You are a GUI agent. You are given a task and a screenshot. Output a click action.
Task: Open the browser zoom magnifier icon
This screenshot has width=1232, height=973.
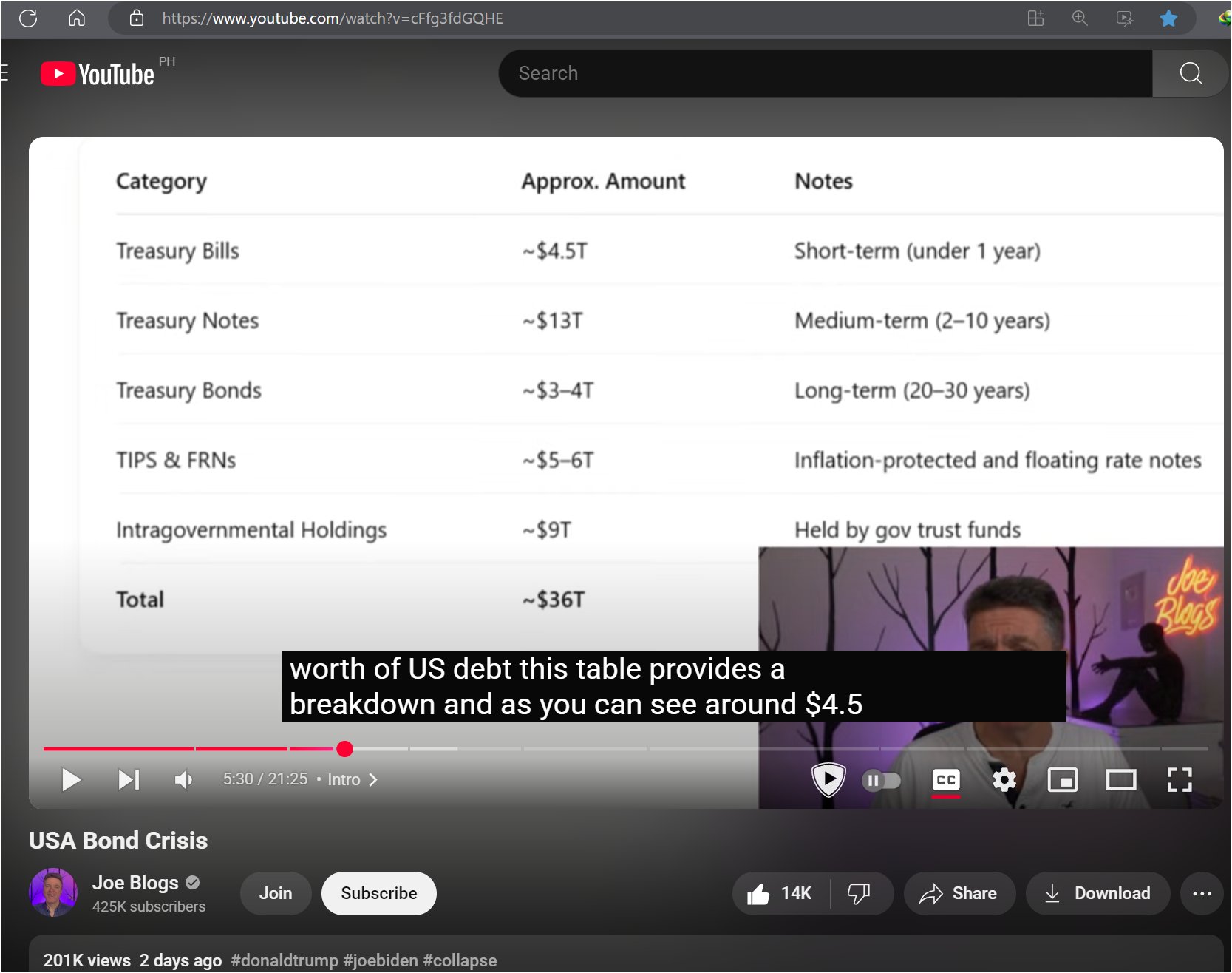pos(1080,18)
